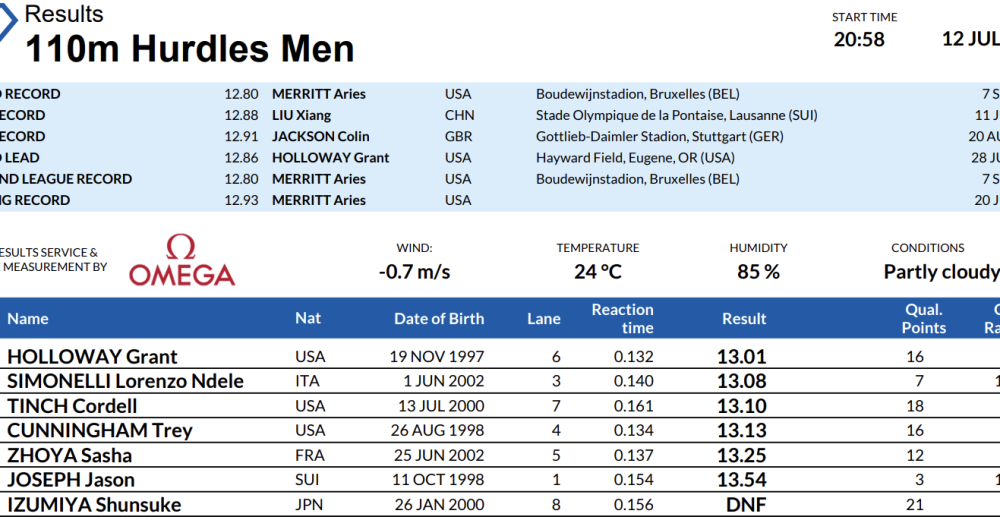The height and width of the screenshot is (520, 1000).
Task: Select ZHOYA Sasha in the results
Action: coord(69,455)
